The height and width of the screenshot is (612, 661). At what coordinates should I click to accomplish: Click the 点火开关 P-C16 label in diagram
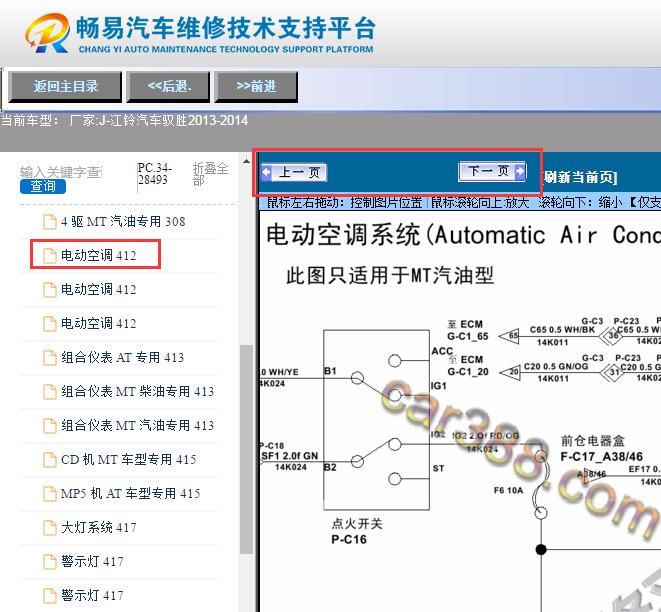pos(357,531)
